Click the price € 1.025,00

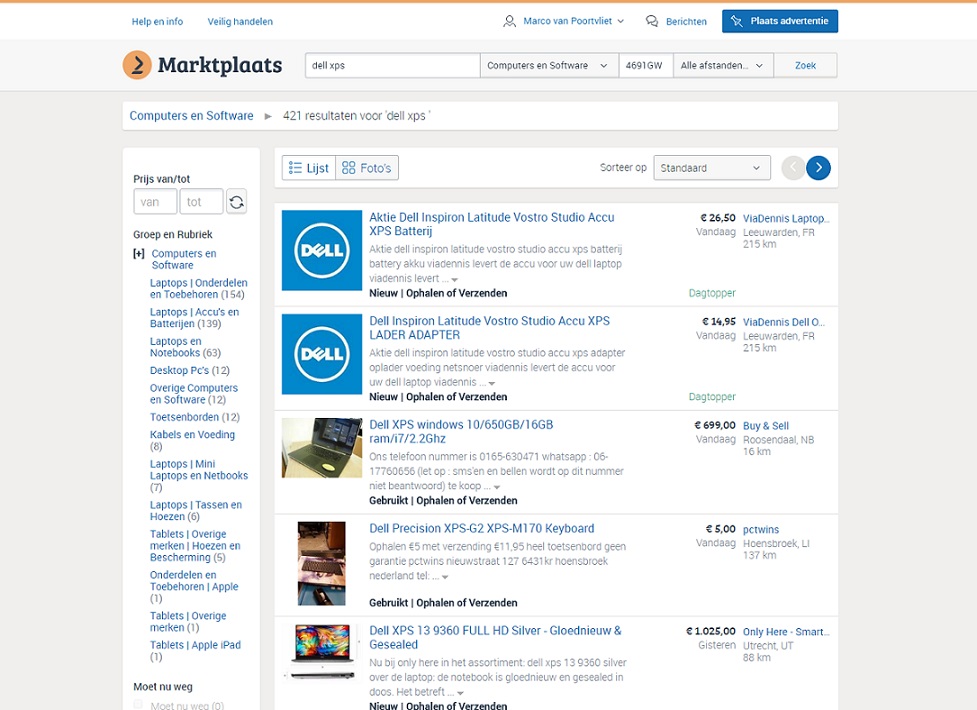tap(710, 631)
